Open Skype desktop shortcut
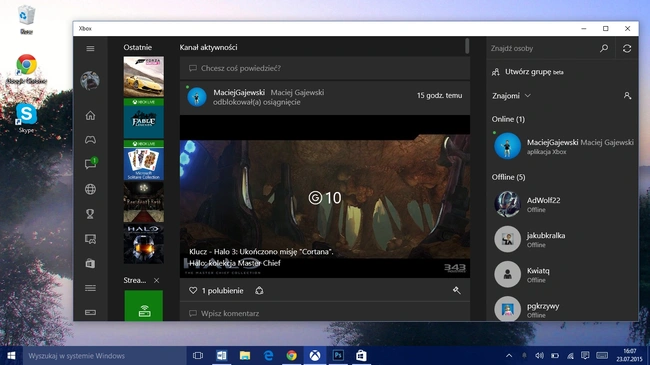Screen dimensions: 650x365 tap(26, 118)
